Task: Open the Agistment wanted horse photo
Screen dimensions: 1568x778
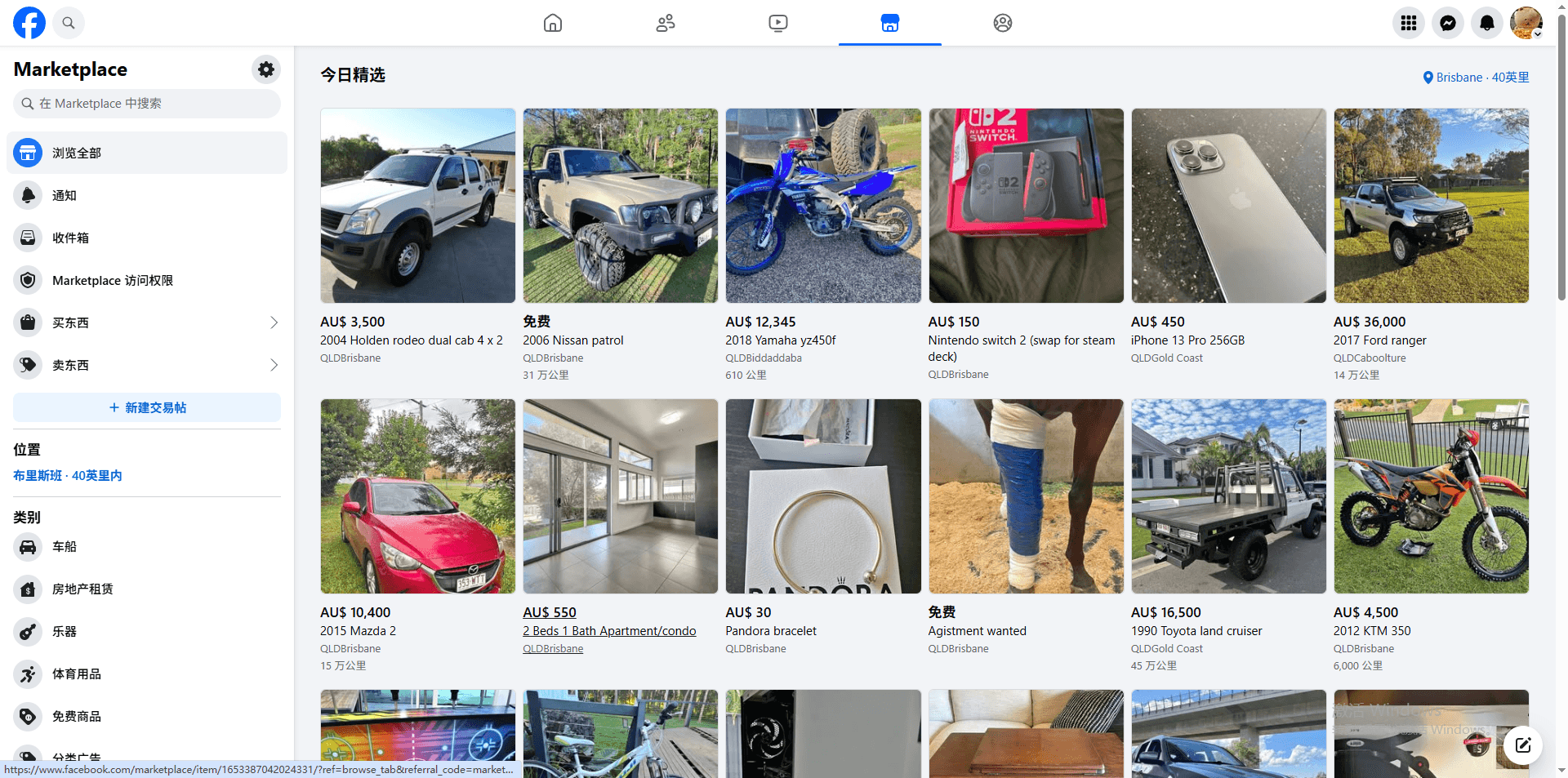Action: 1026,496
